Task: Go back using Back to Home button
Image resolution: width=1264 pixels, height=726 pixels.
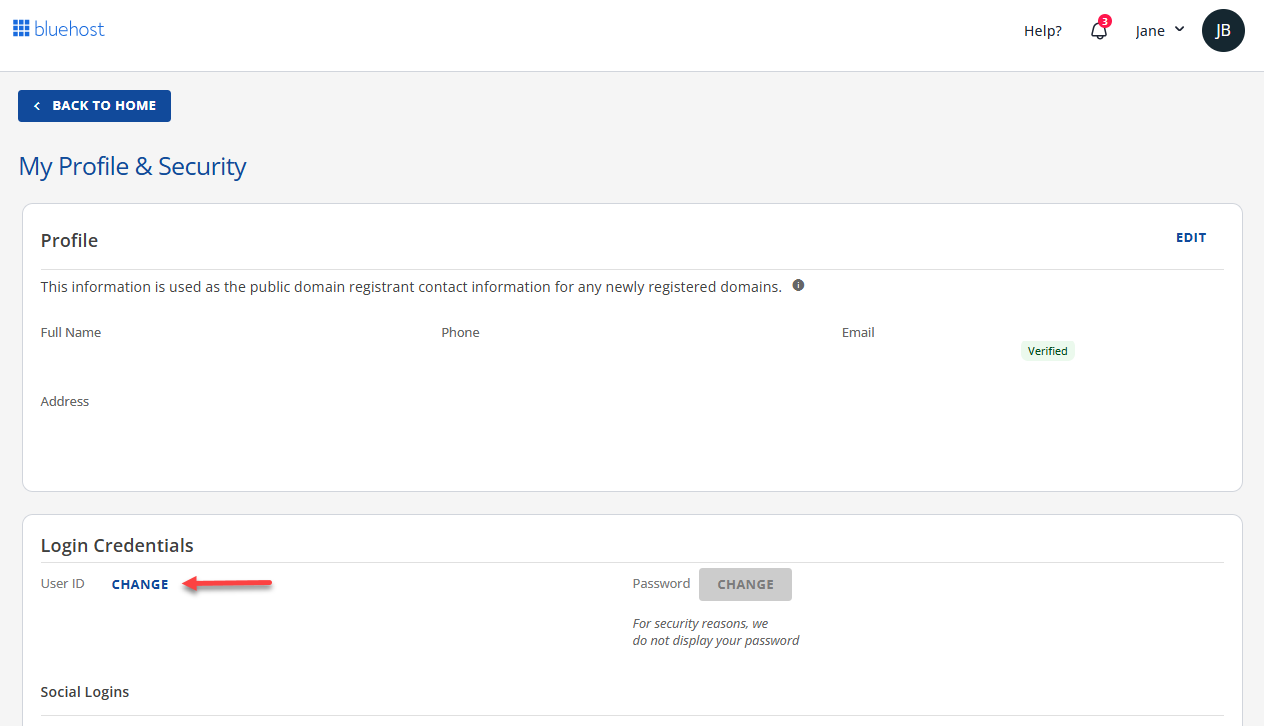Action: point(94,106)
